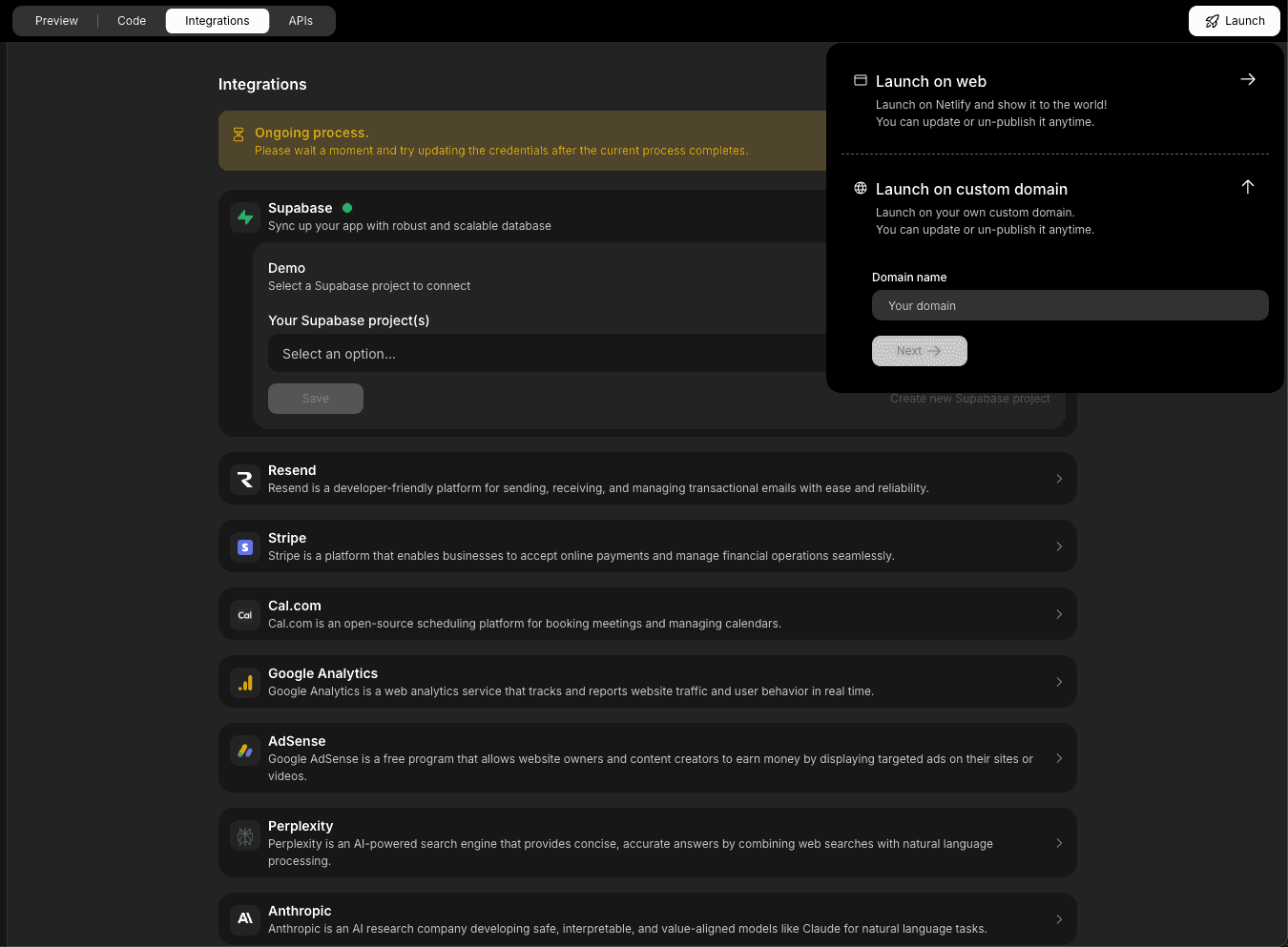The image size is (1288, 947).
Task: Click the Next button under domain name
Action: (919, 351)
